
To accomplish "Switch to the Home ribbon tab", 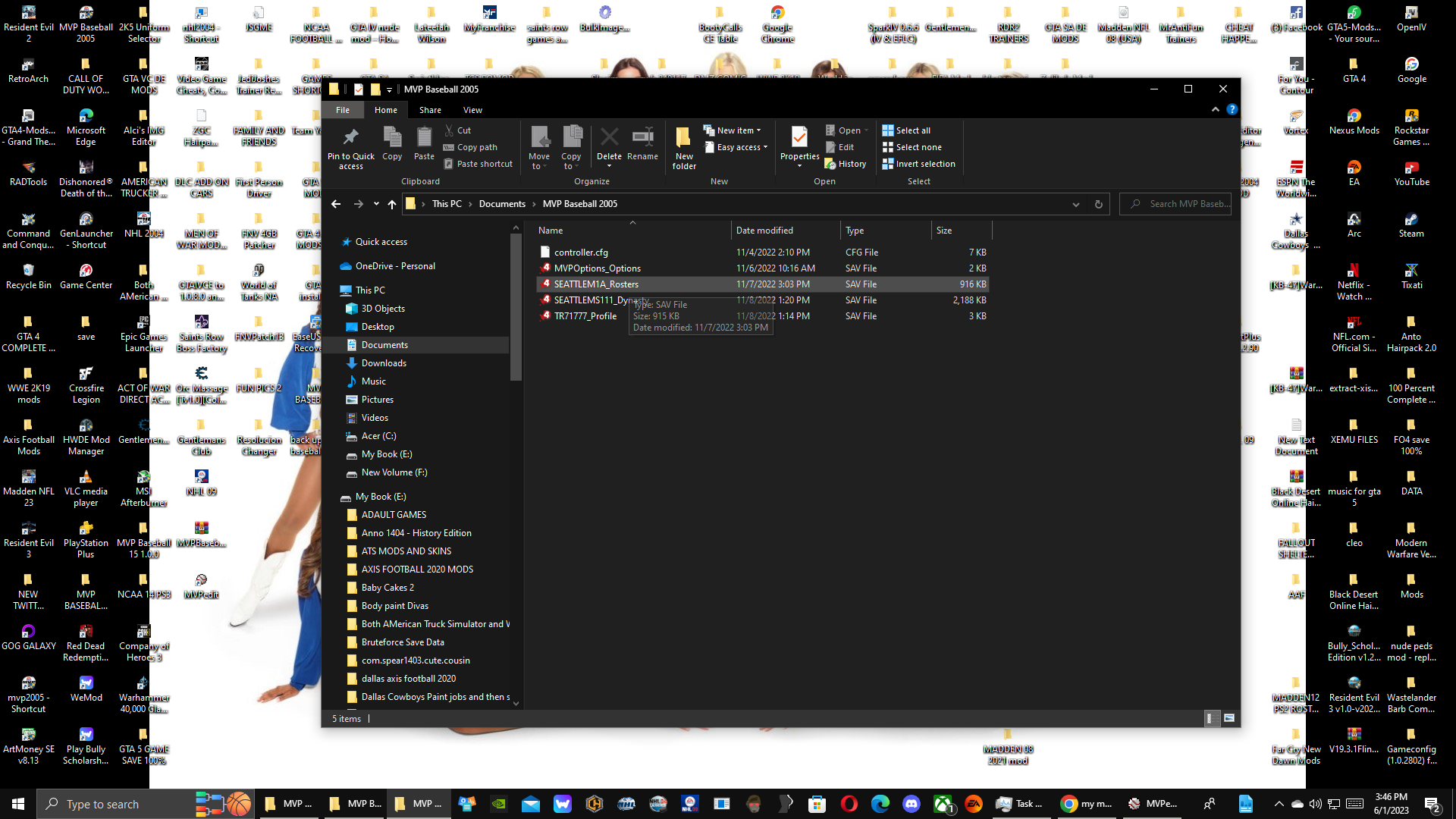I will (385, 110).
